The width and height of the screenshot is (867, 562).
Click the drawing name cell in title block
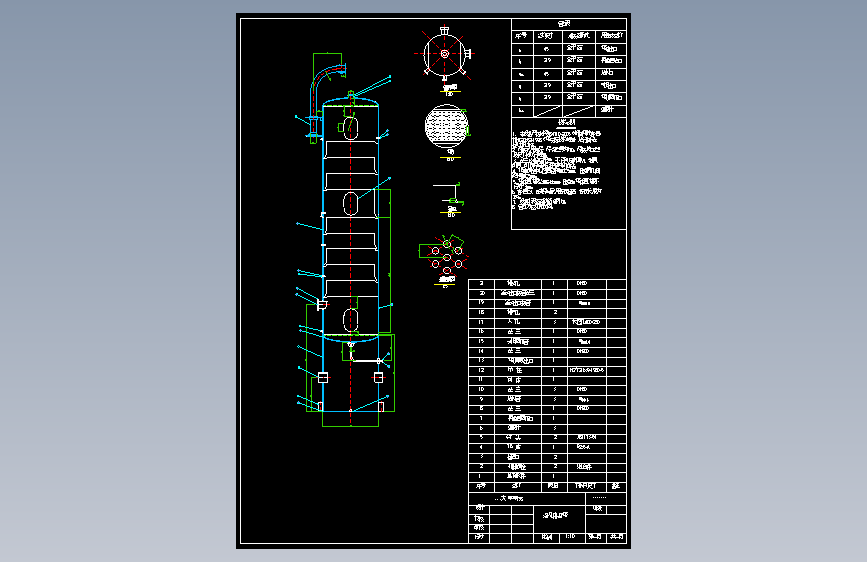(559, 519)
